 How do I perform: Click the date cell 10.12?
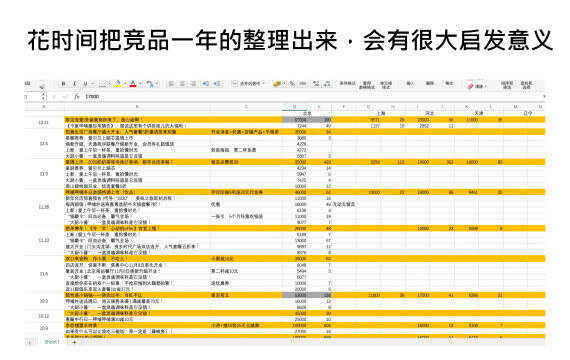(44, 316)
